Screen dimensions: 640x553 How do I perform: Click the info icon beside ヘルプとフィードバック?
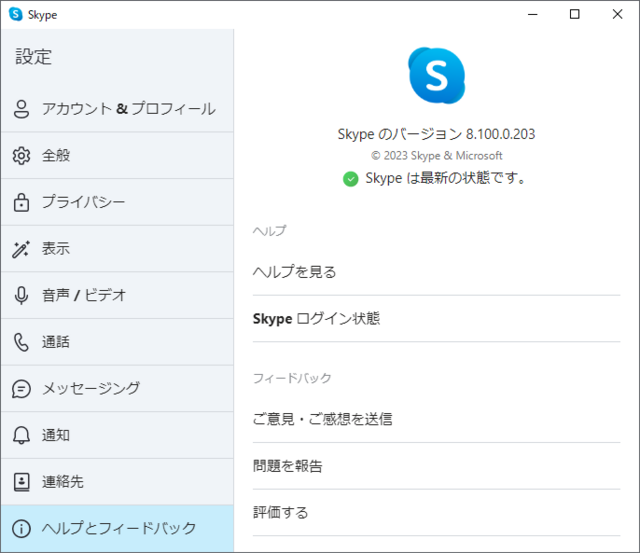21,529
